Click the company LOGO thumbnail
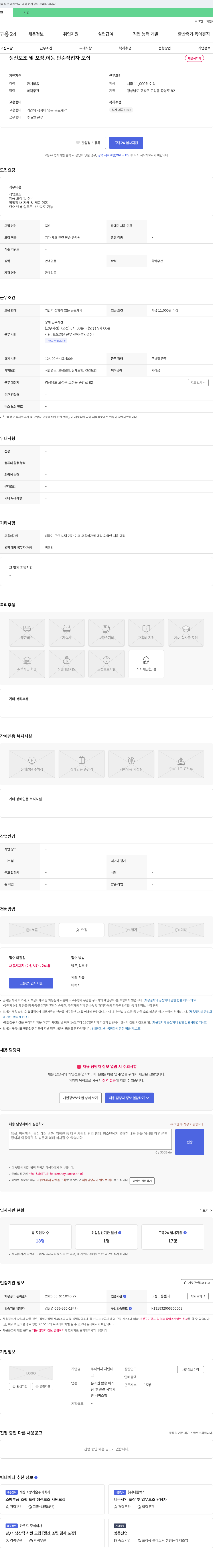Image resolution: width=213 pixels, height=1568 pixels. click(x=31, y=1373)
